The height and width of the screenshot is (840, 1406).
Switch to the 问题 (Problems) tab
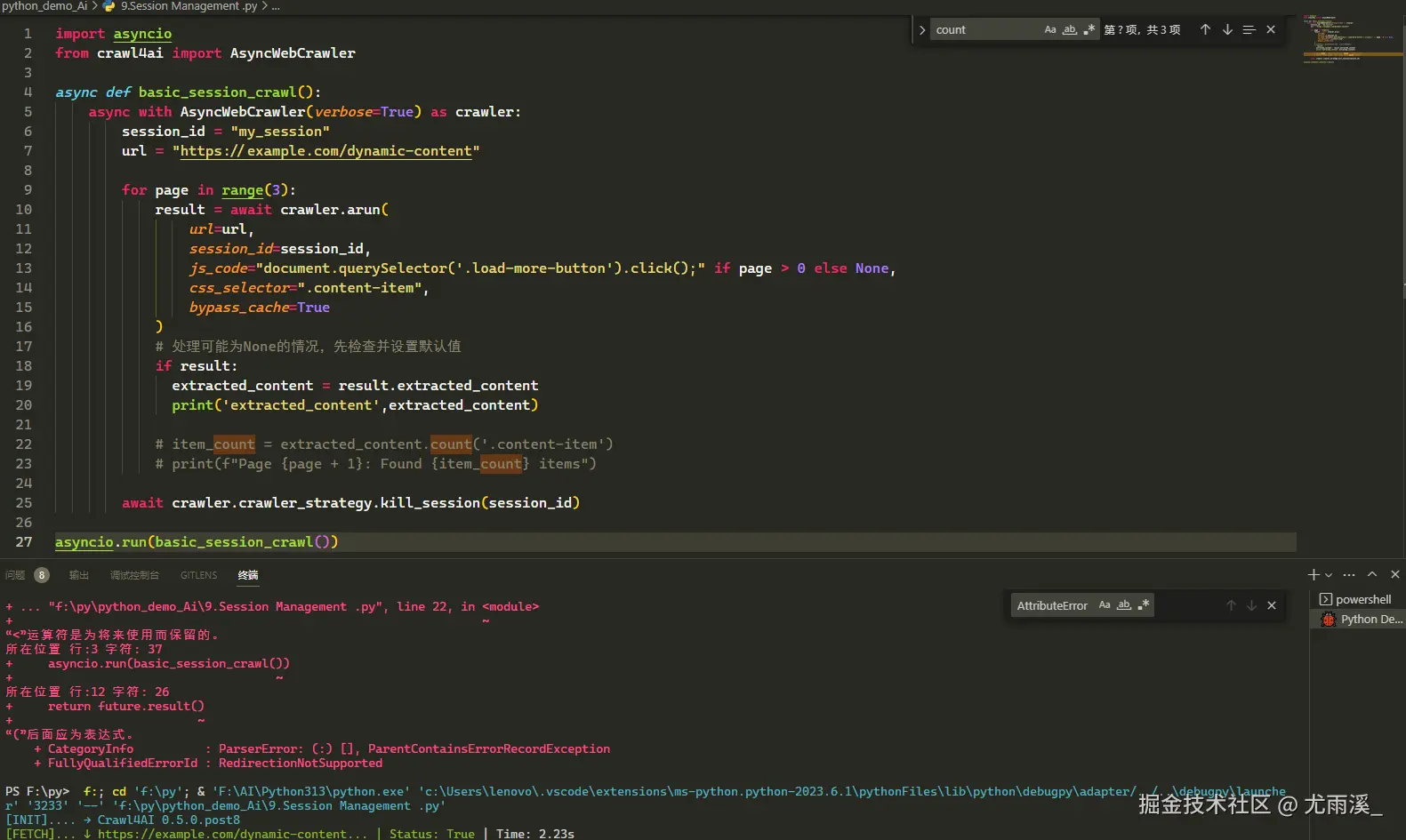click(16, 575)
